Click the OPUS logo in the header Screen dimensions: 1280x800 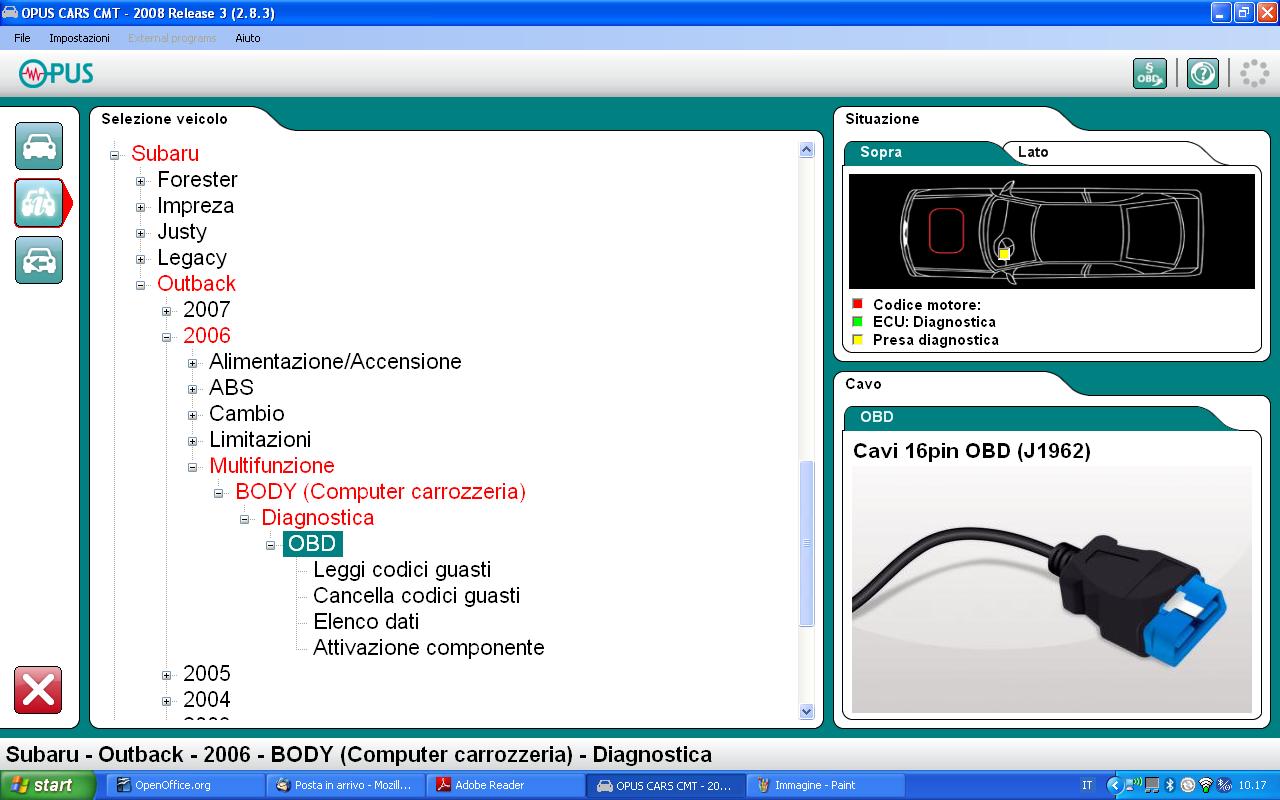pyautogui.click(x=56, y=73)
